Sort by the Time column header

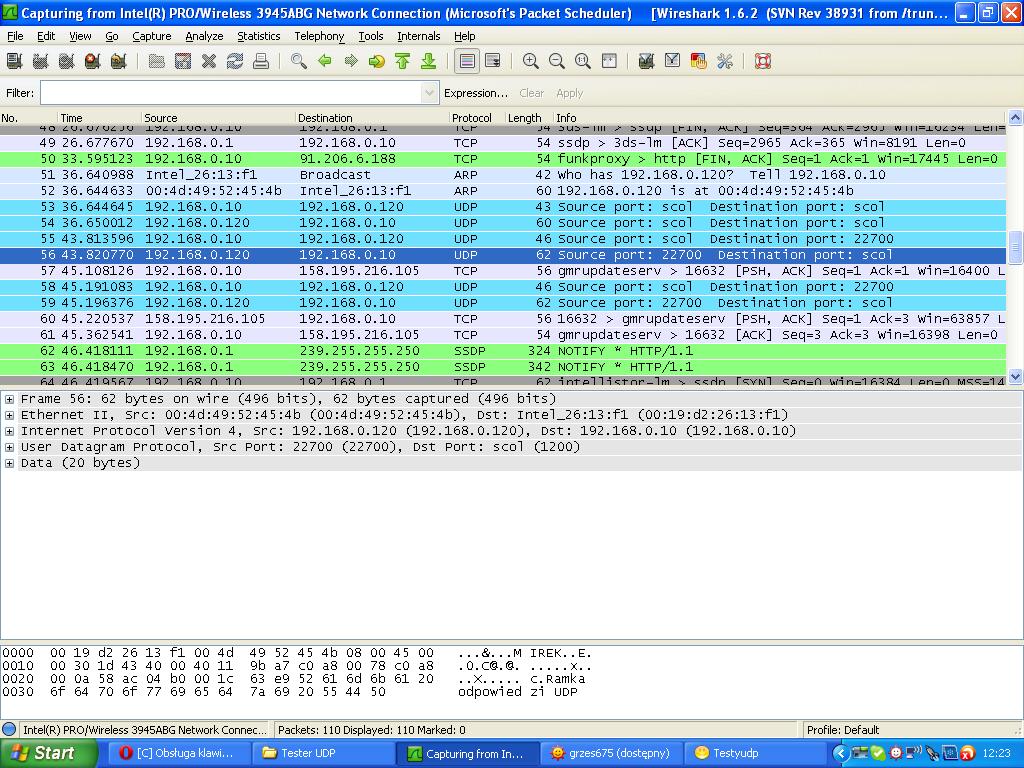click(99, 118)
